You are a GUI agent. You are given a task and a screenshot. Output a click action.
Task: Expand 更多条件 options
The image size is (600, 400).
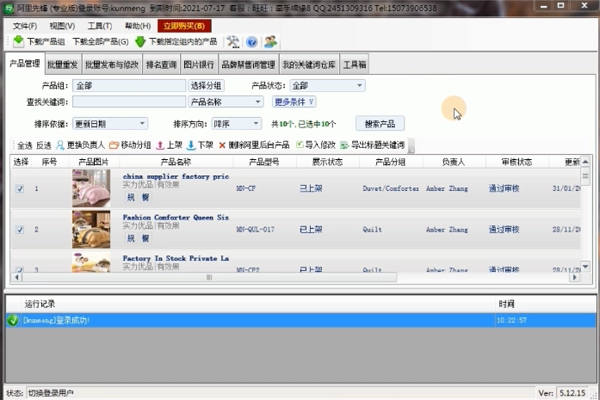tap(294, 102)
